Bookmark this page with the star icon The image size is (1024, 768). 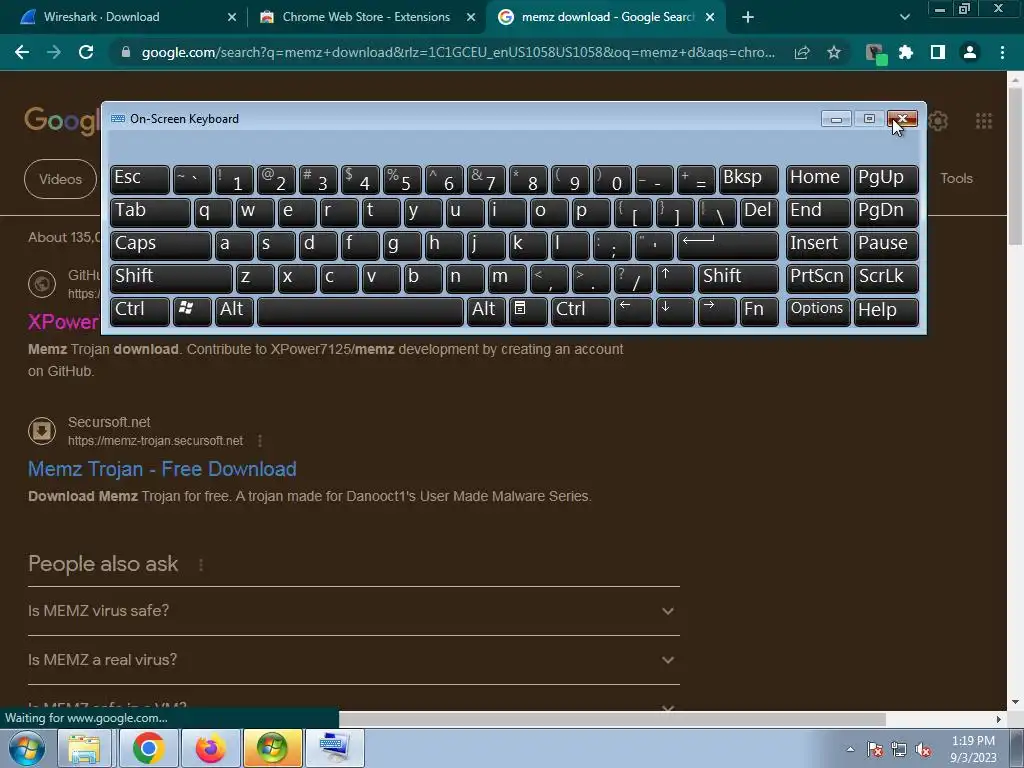click(x=834, y=52)
